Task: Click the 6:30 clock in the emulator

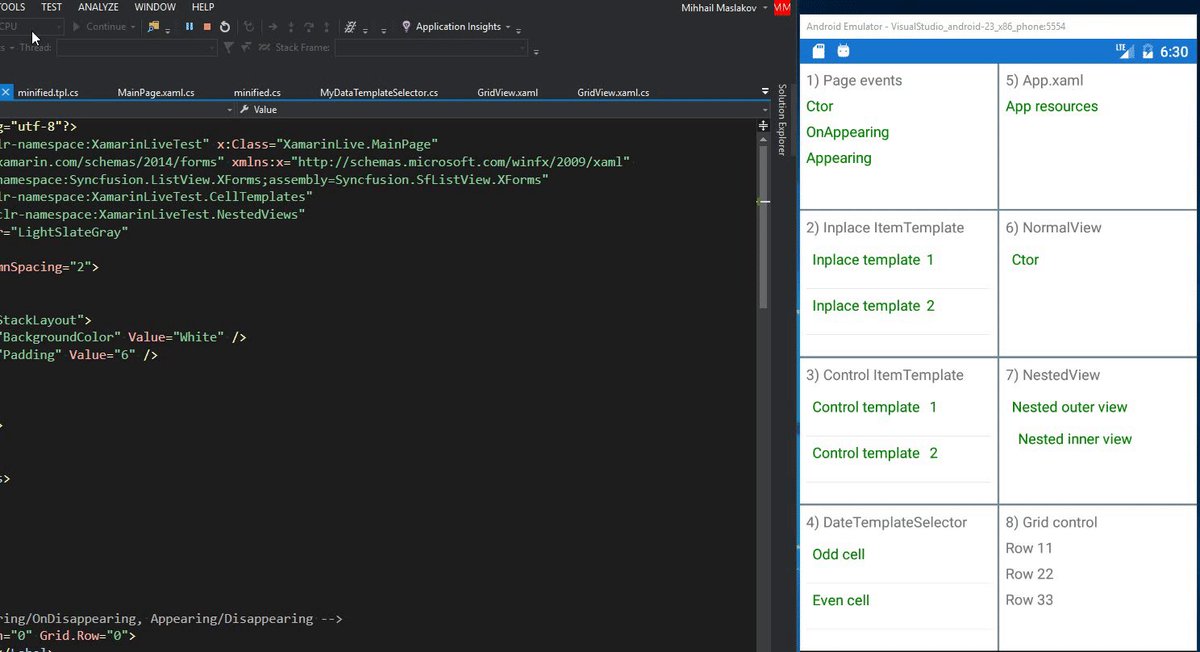Action: pos(1174,51)
